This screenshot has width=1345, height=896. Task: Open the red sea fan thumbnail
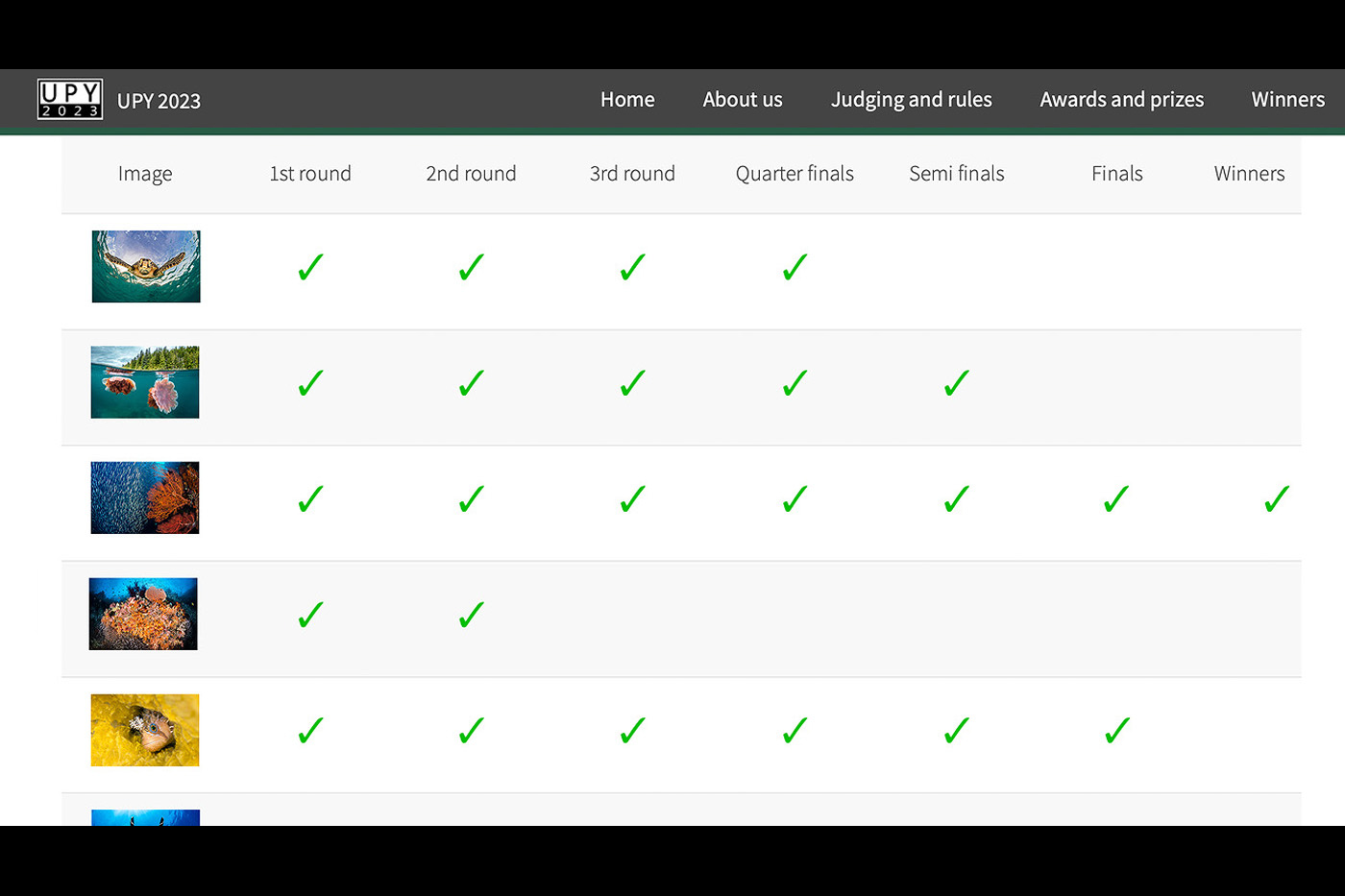coord(145,497)
